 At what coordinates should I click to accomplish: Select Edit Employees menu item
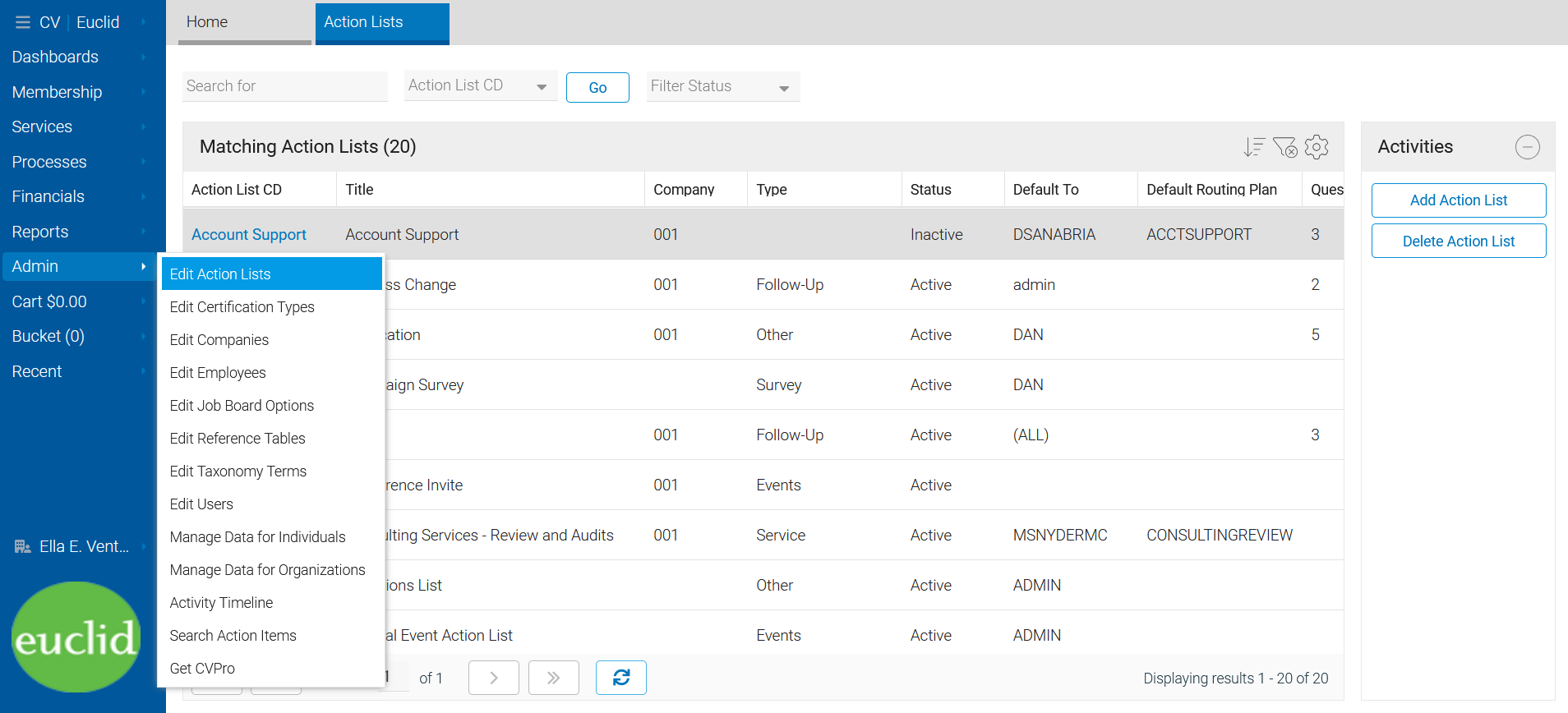click(271, 372)
